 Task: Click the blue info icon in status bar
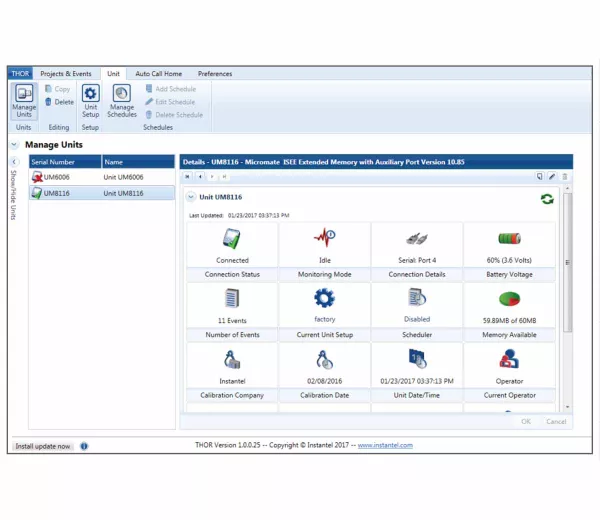(x=84, y=446)
